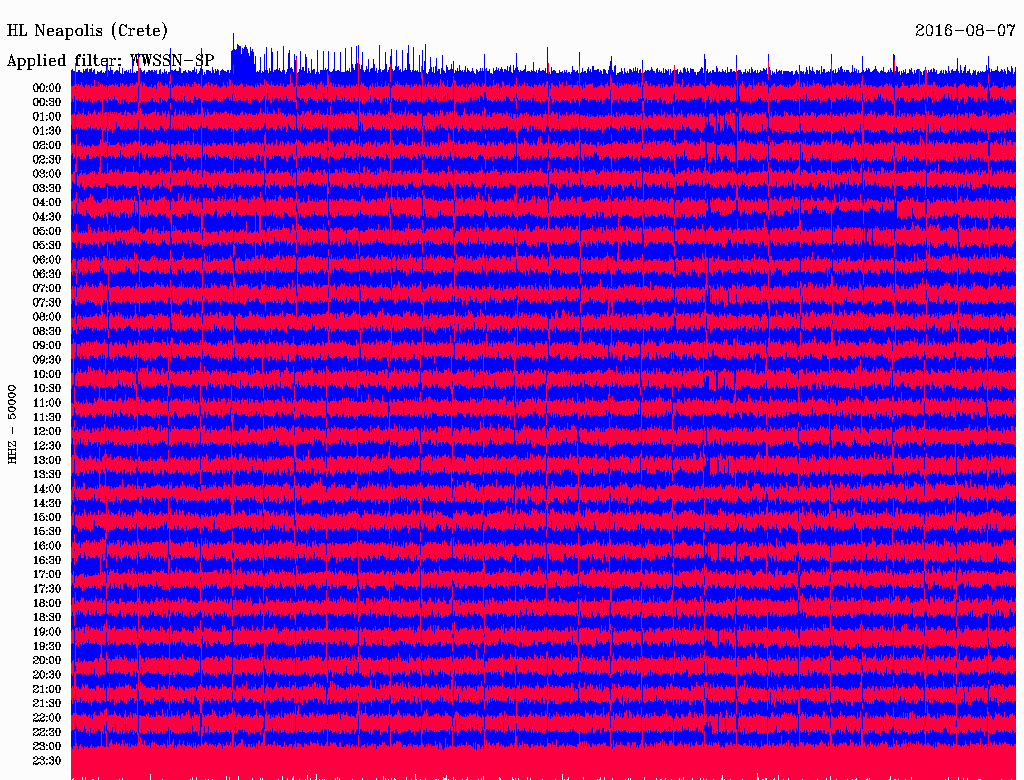Image resolution: width=1024 pixels, height=780 pixels.
Task: Select the 10:30 time row label
Action: (47, 389)
